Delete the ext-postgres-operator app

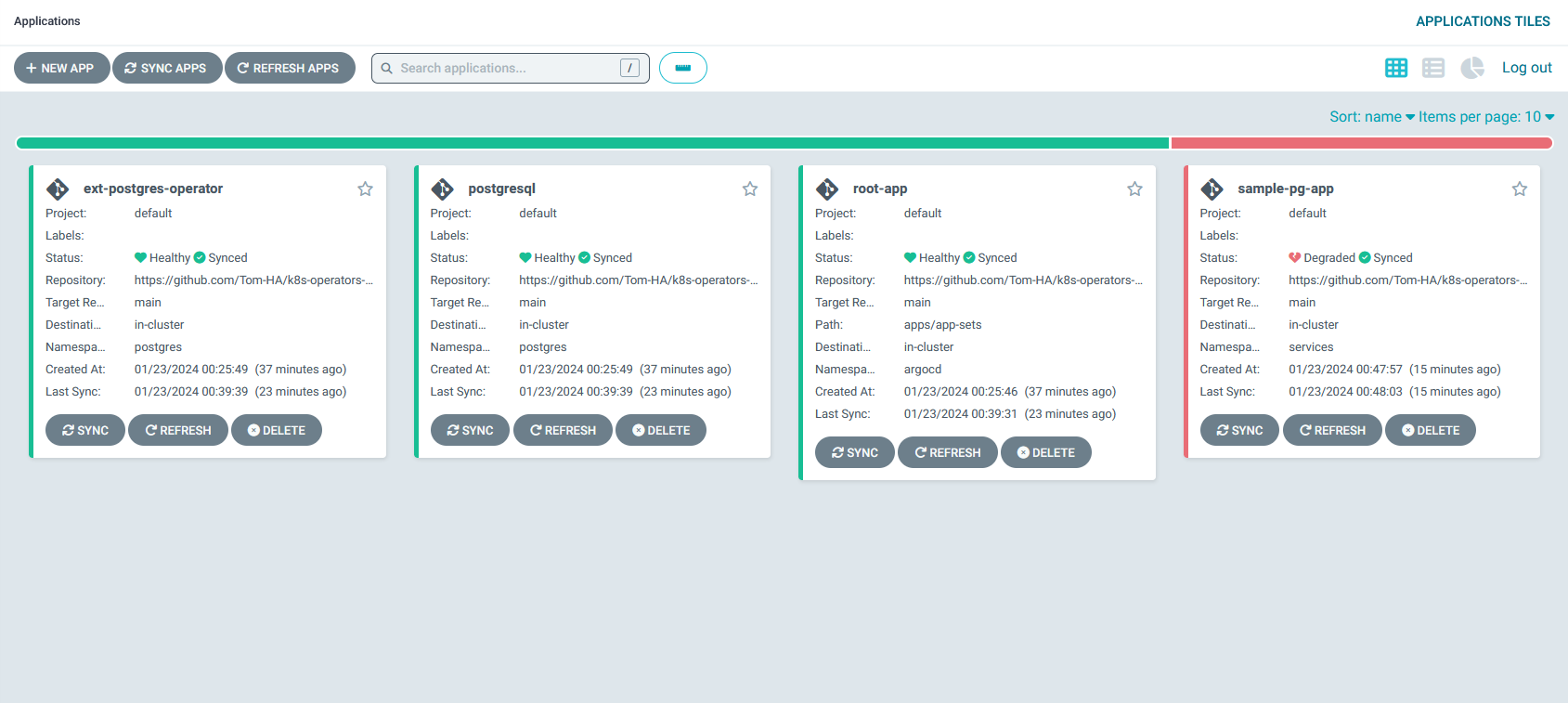coord(277,430)
